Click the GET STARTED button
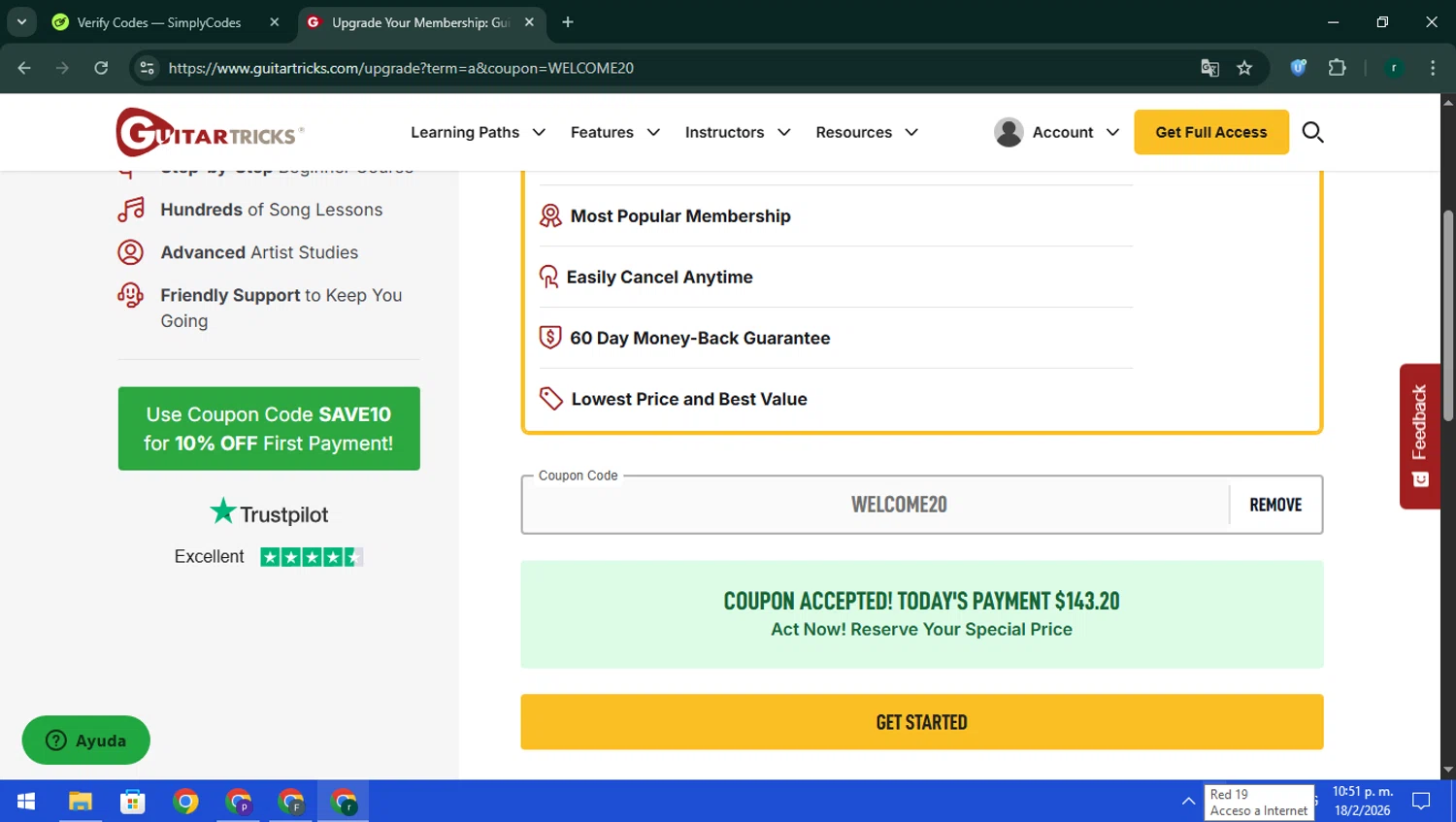 point(922,722)
